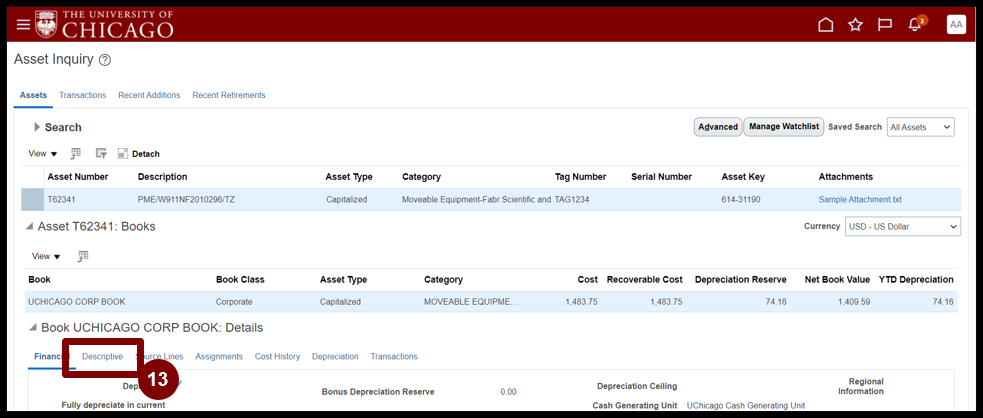Collapse Book UCHICAGO CORP BOOK: Details section
The width and height of the screenshot is (983, 418).
pos(33,328)
